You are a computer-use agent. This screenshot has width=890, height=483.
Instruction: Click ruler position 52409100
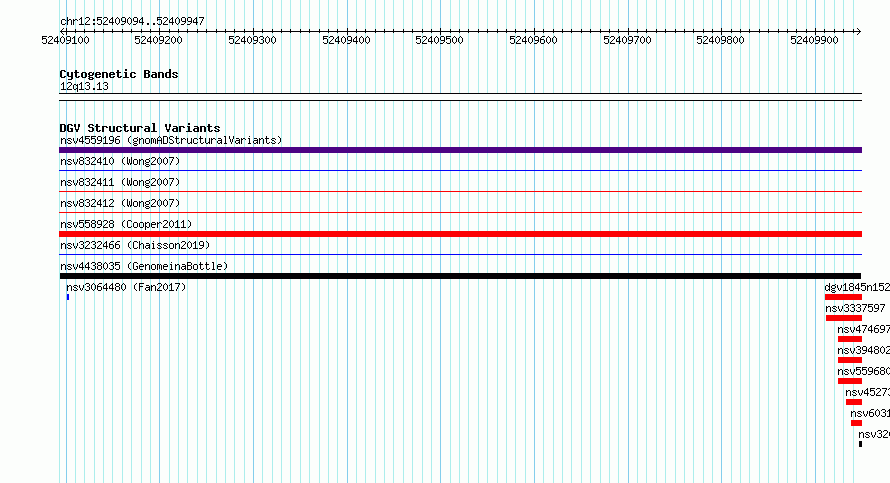[x=65, y=40]
